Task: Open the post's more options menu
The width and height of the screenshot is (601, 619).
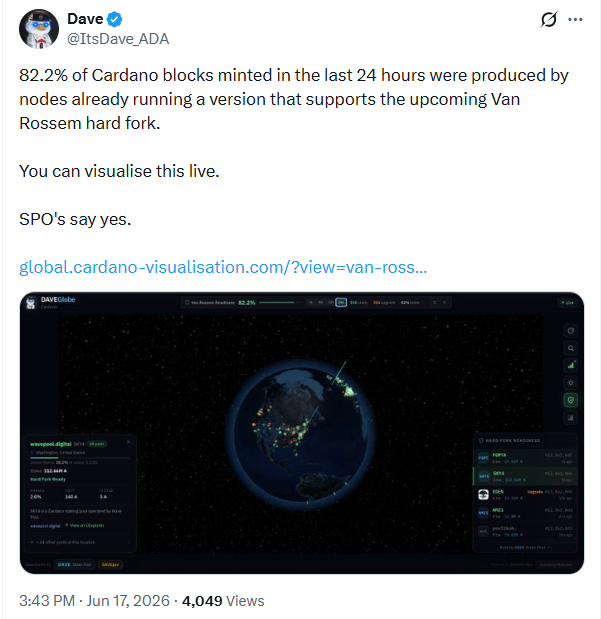Action: coord(575,19)
